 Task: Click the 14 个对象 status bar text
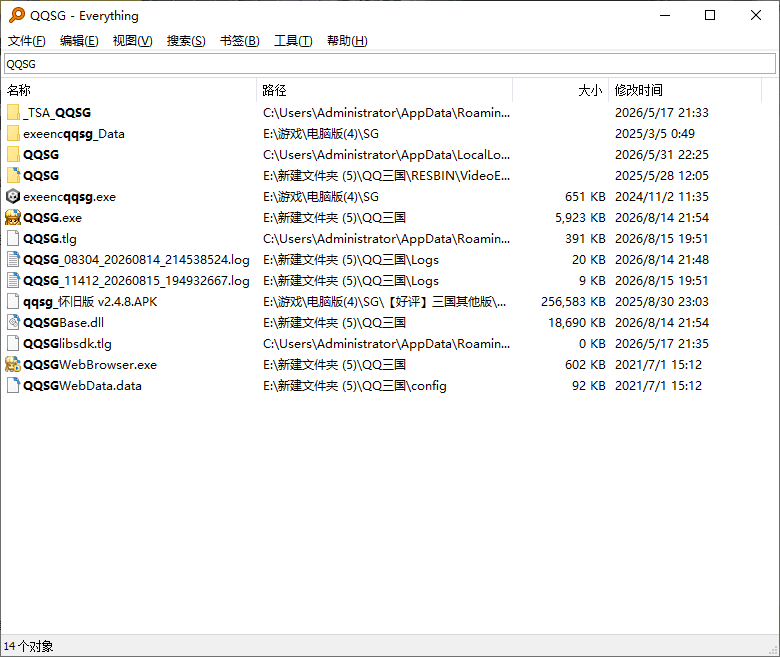pos(28,646)
